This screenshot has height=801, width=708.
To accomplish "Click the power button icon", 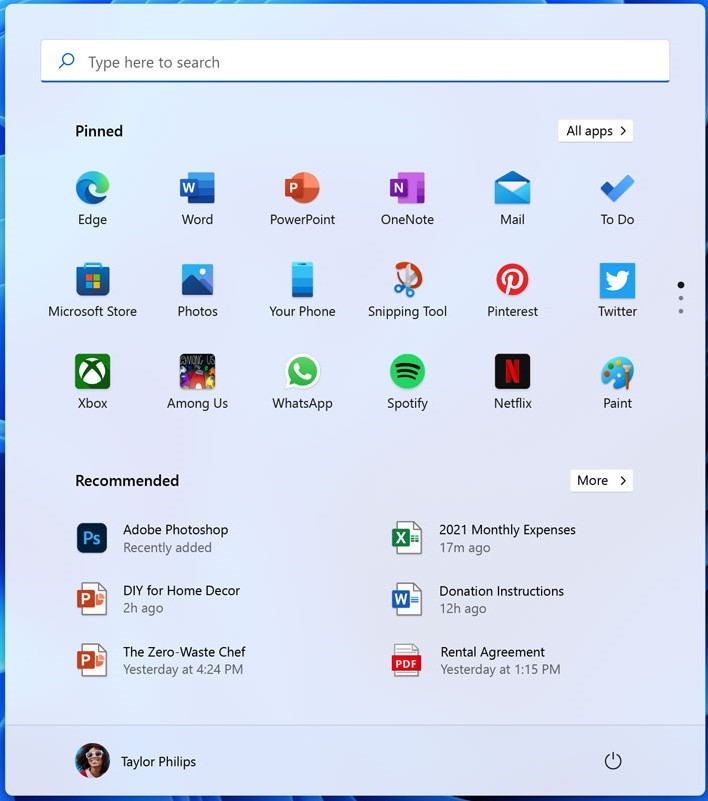I will coord(613,761).
